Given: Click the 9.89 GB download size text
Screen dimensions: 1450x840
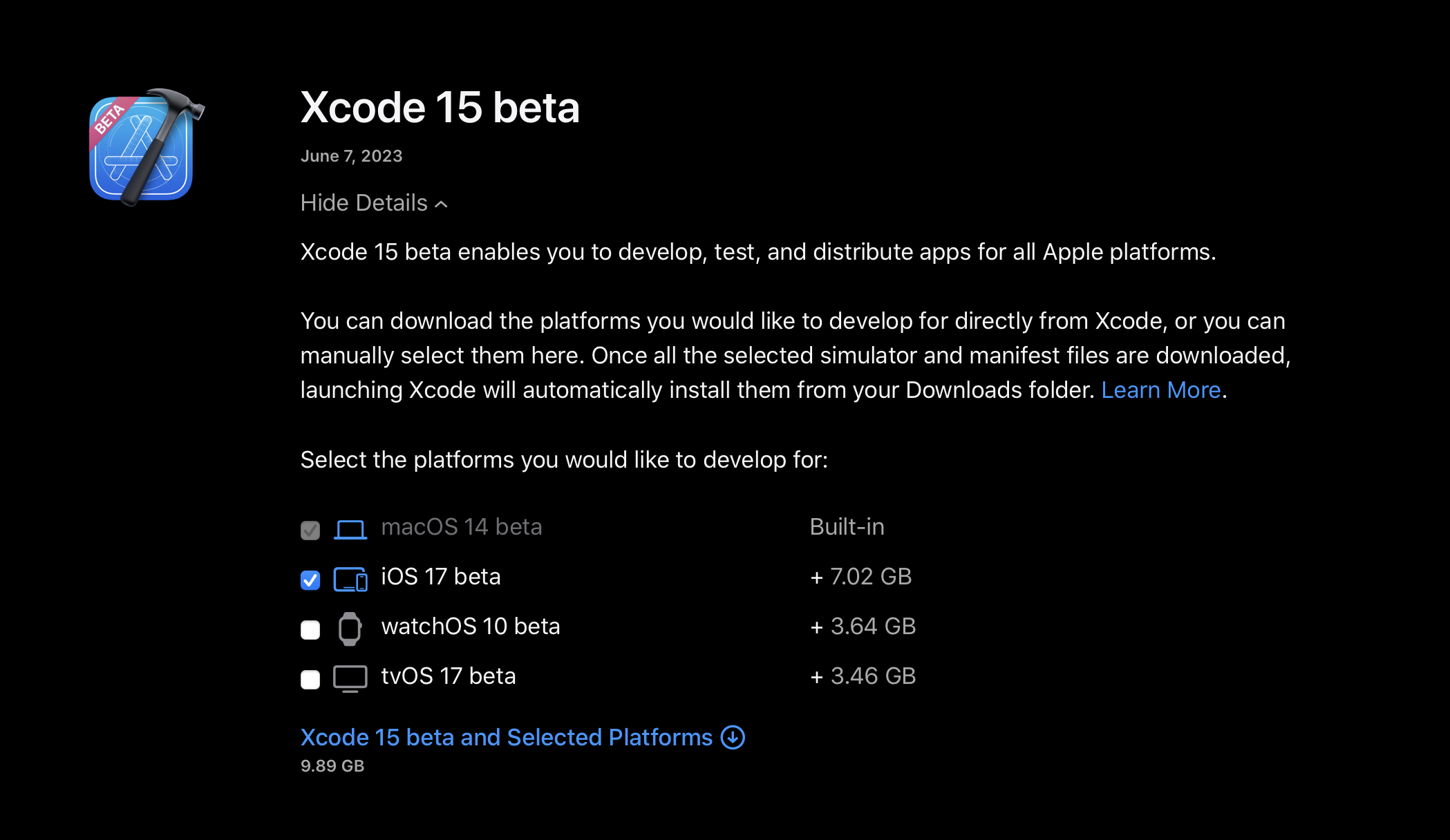Looking at the screenshot, I should (332, 766).
